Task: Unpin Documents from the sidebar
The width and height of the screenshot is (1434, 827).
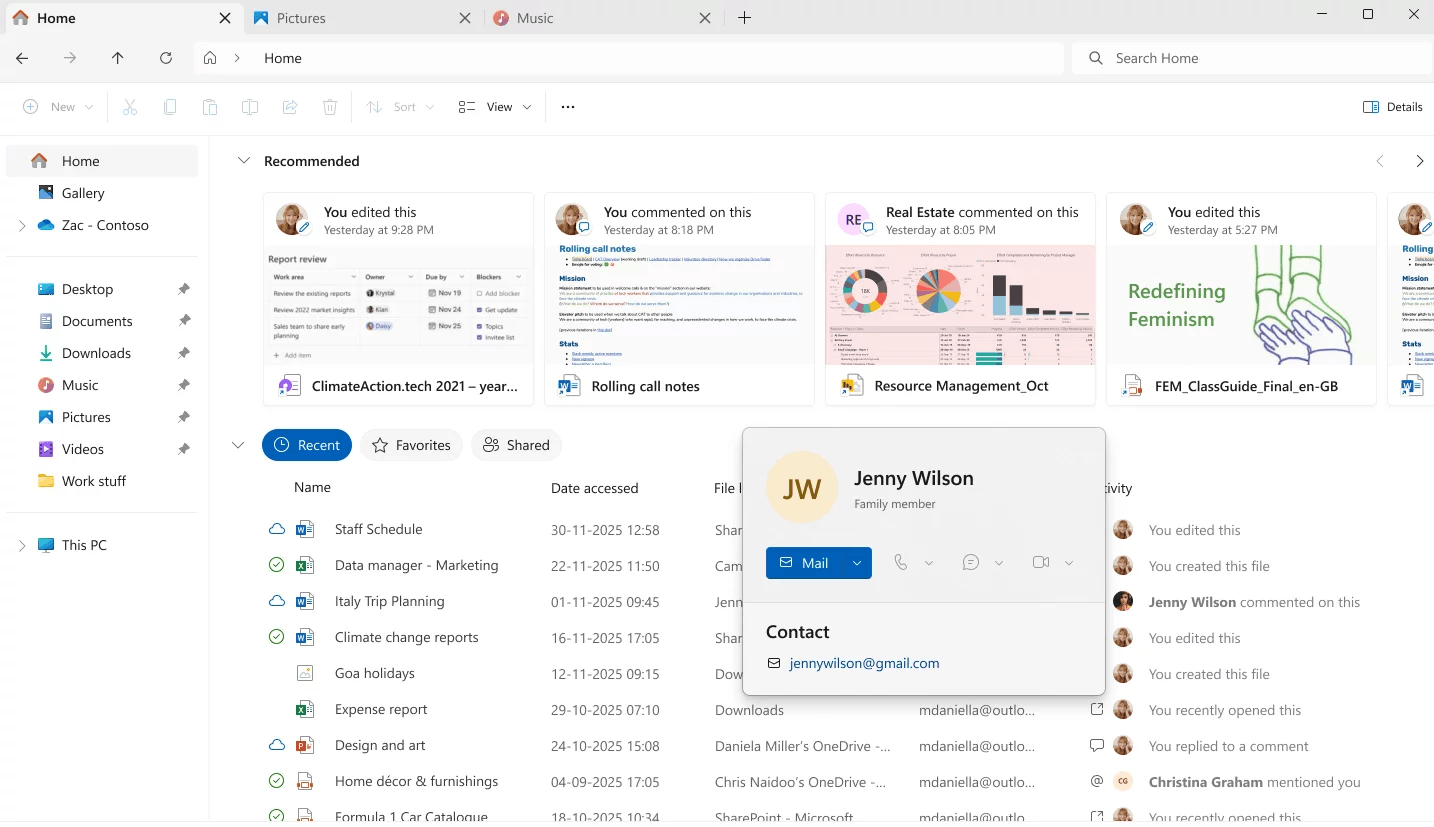Action: pos(183,320)
